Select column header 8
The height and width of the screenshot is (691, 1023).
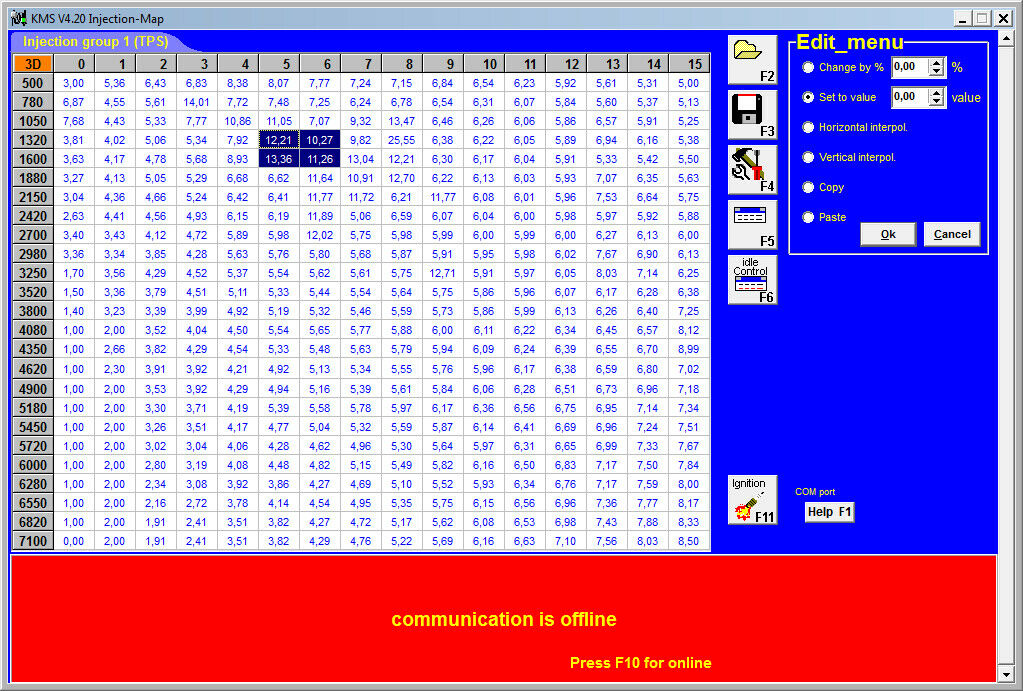tap(402, 64)
